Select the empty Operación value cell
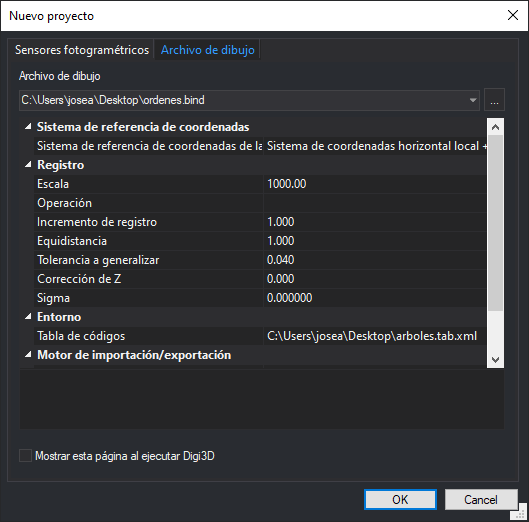 (x=375, y=203)
